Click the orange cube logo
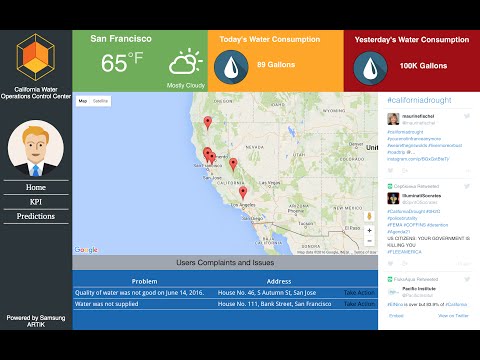Viewport: 480px width, 360px height. 36,57
